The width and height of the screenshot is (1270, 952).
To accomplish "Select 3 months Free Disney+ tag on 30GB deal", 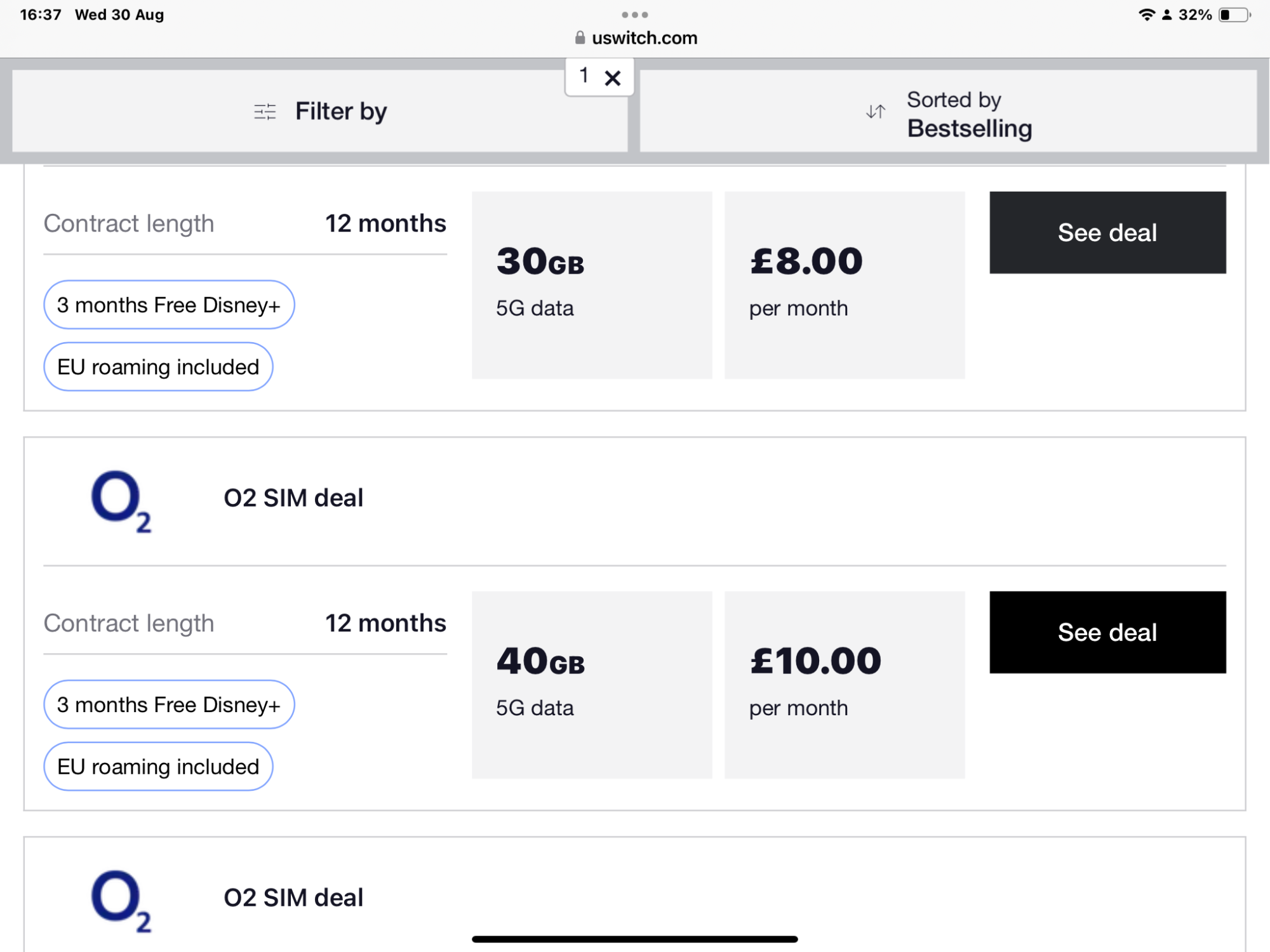I will click(x=169, y=305).
